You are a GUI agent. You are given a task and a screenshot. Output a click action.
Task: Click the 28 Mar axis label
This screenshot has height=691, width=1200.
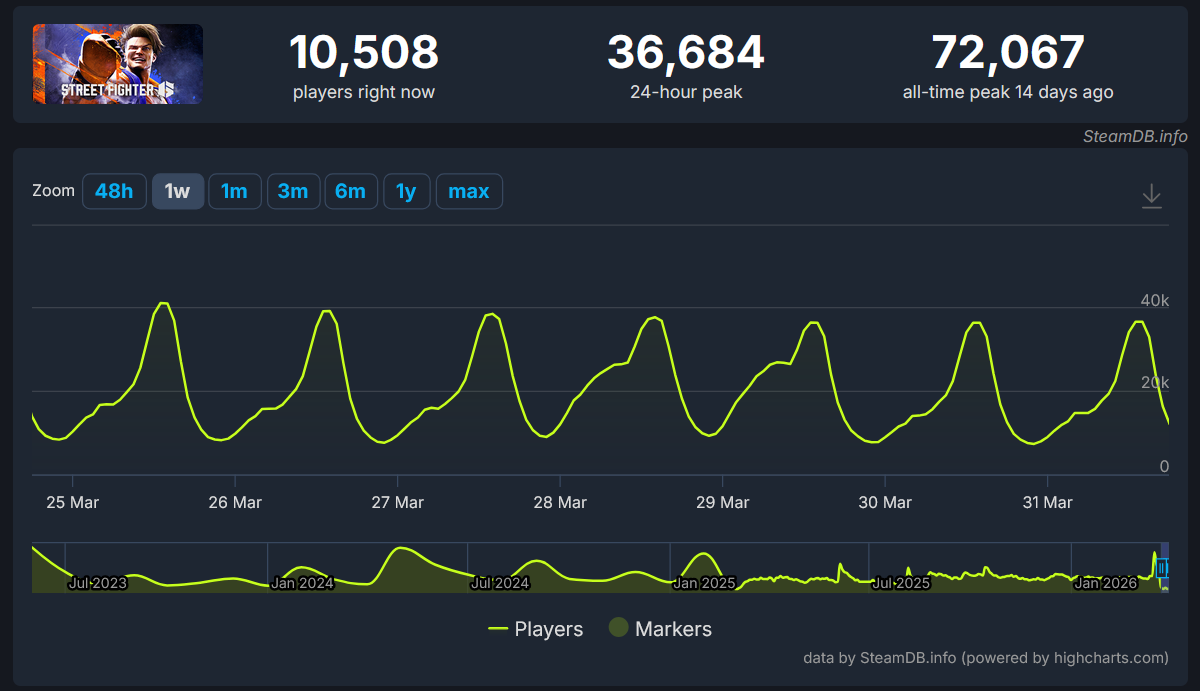pyautogui.click(x=560, y=502)
